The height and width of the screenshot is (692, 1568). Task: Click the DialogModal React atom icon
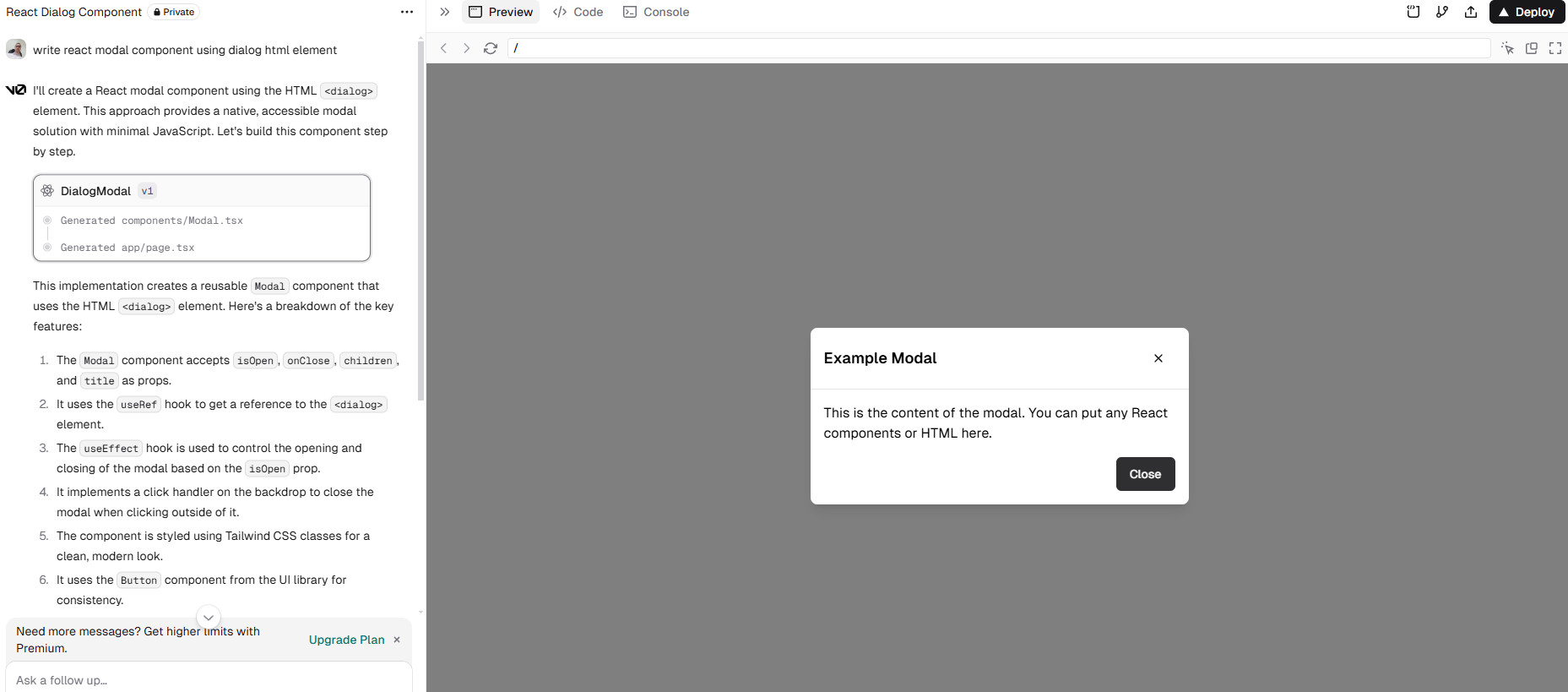(47, 191)
